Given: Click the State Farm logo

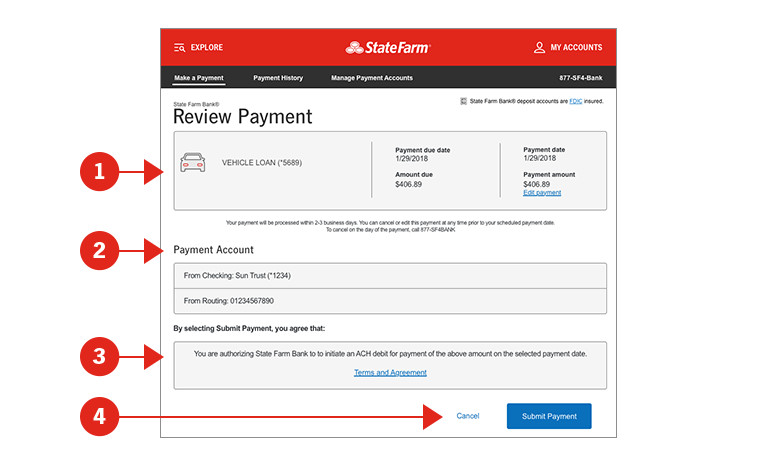Looking at the screenshot, I should coord(388,48).
